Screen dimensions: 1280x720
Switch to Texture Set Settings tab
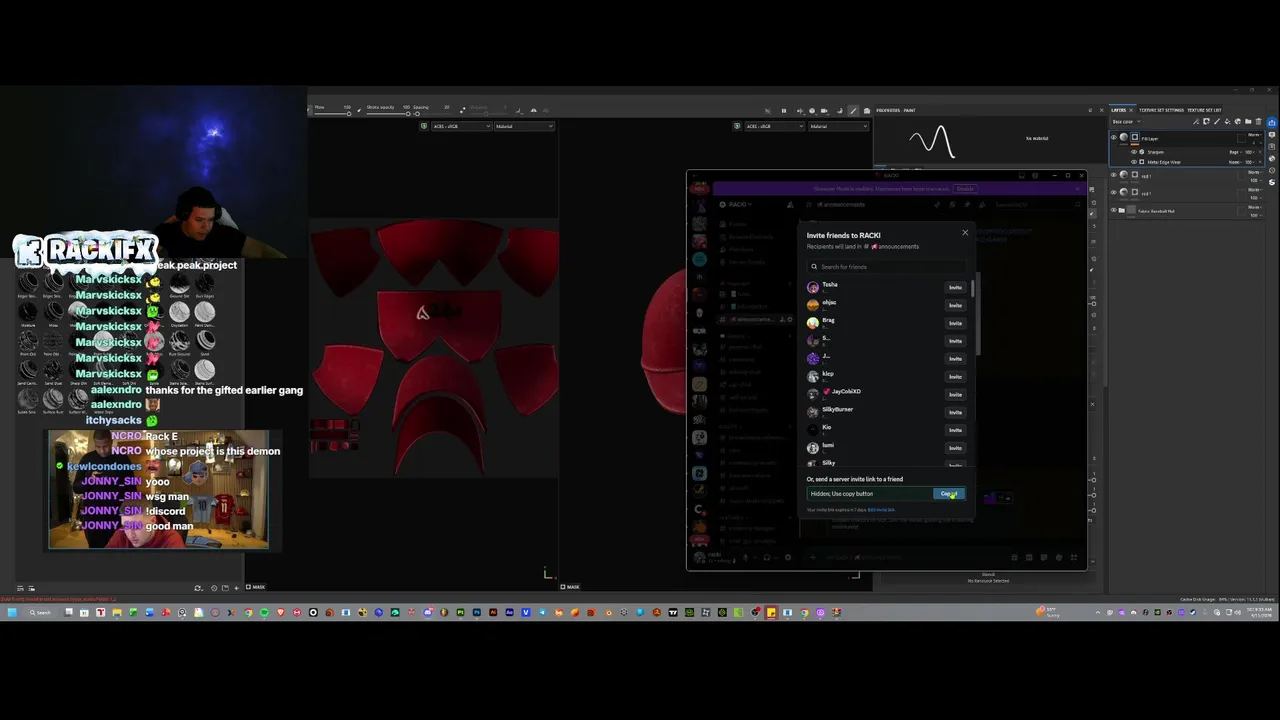pyautogui.click(x=1162, y=110)
